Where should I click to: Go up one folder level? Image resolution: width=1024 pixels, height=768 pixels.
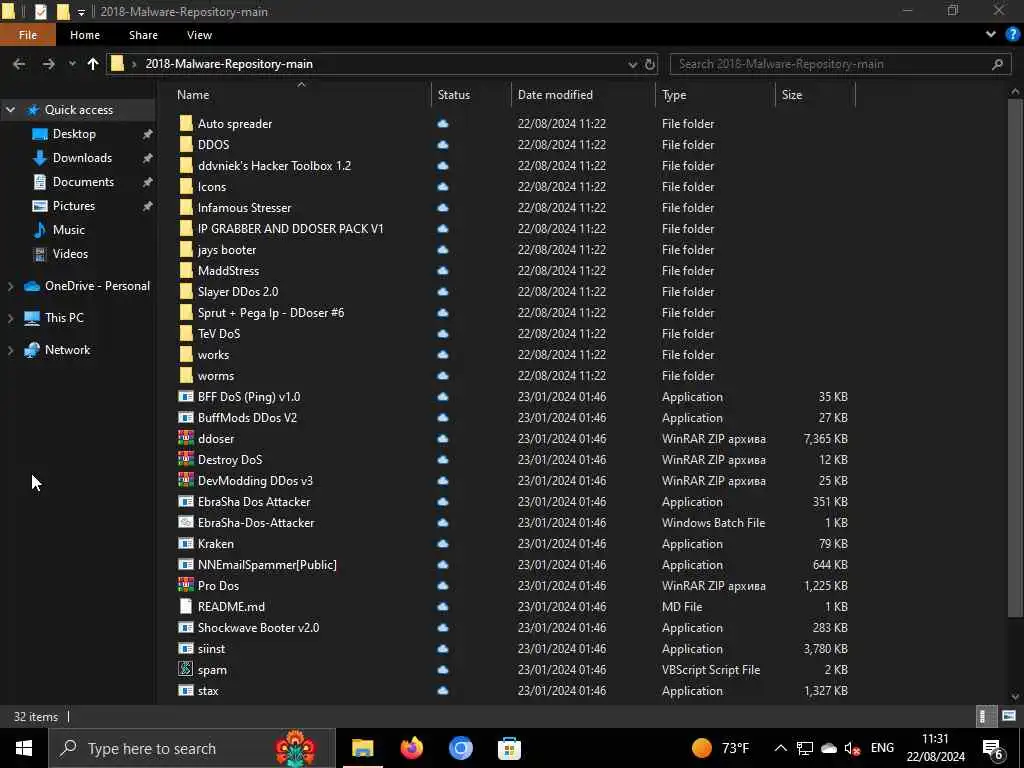[93, 64]
